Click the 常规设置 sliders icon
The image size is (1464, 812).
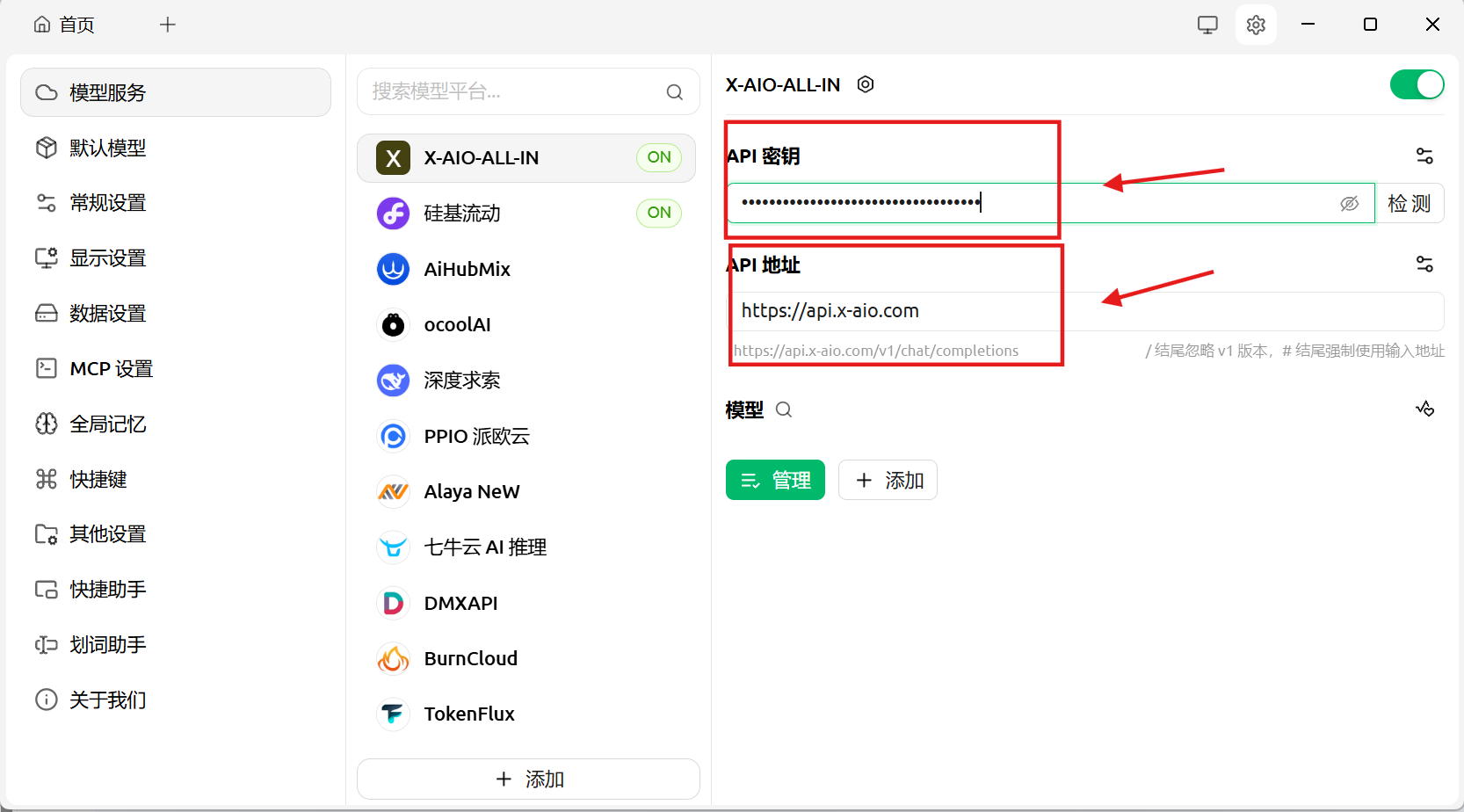[x=46, y=203]
